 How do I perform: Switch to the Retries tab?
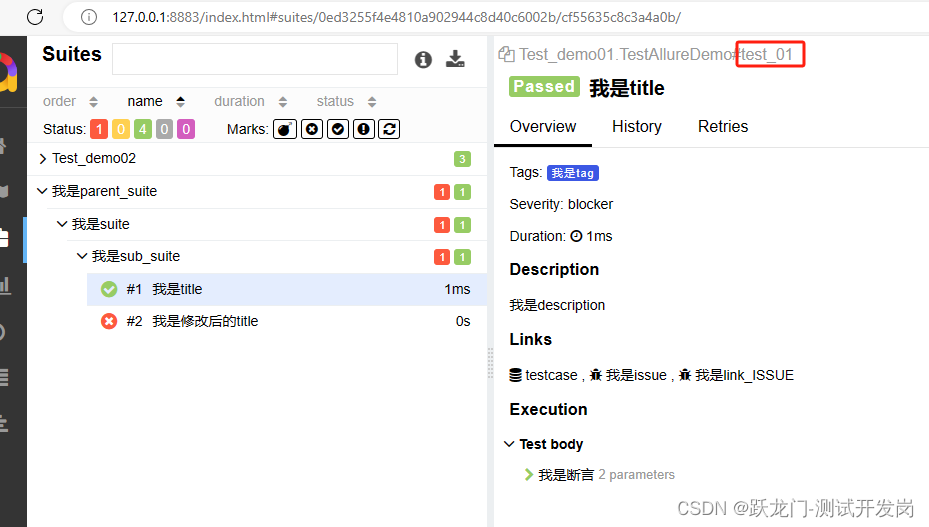coord(723,127)
